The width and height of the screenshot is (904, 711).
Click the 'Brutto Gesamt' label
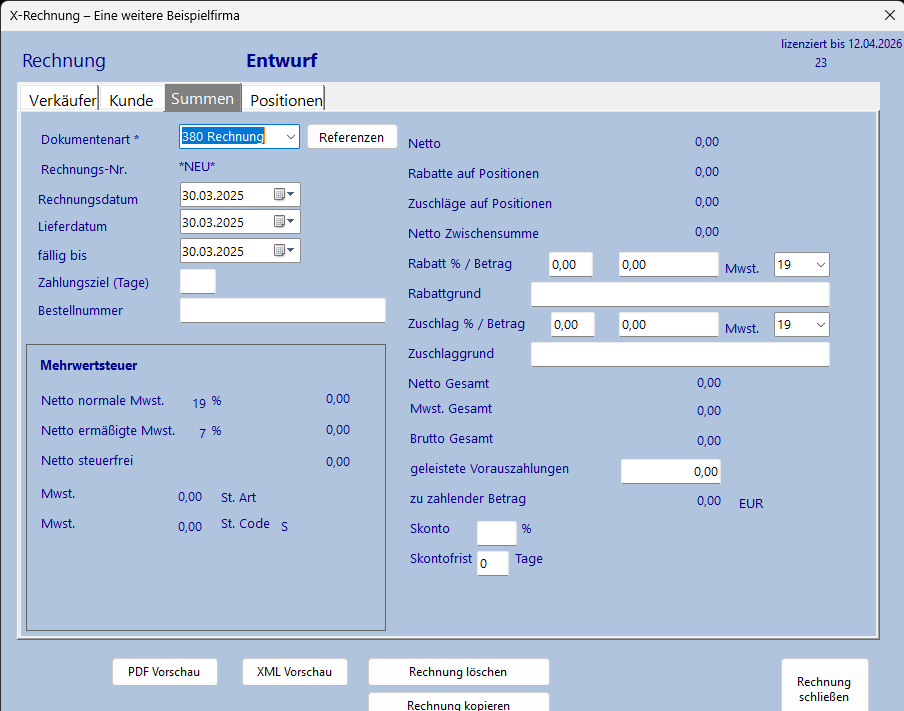(451, 439)
